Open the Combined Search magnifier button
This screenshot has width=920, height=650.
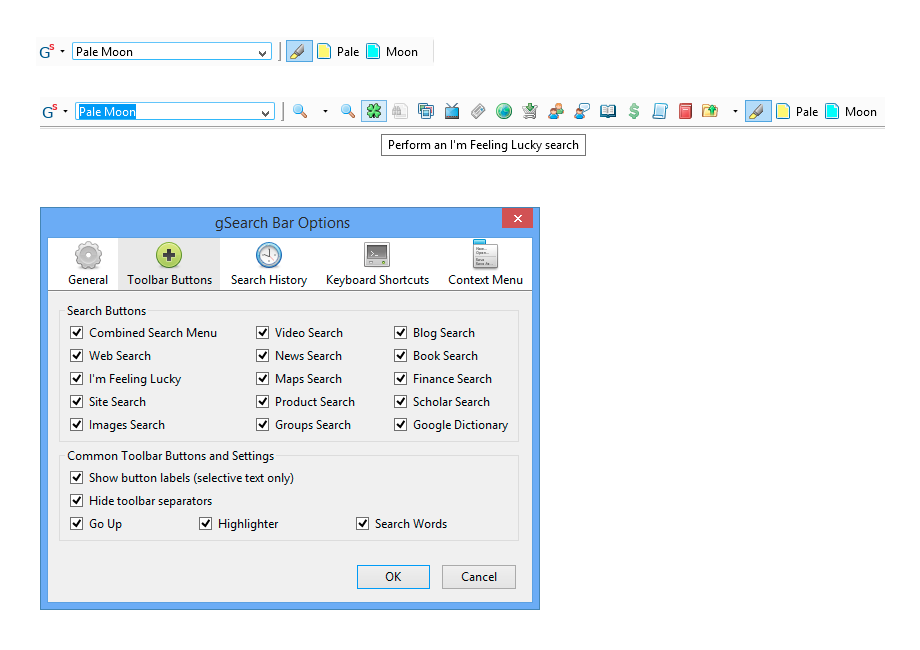click(x=300, y=111)
